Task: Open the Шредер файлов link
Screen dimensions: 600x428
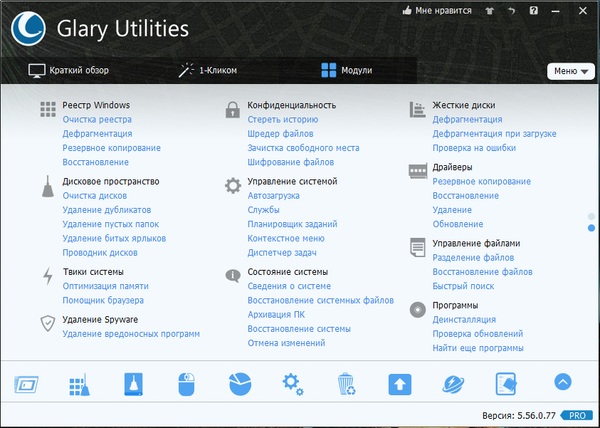Action: click(x=280, y=133)
